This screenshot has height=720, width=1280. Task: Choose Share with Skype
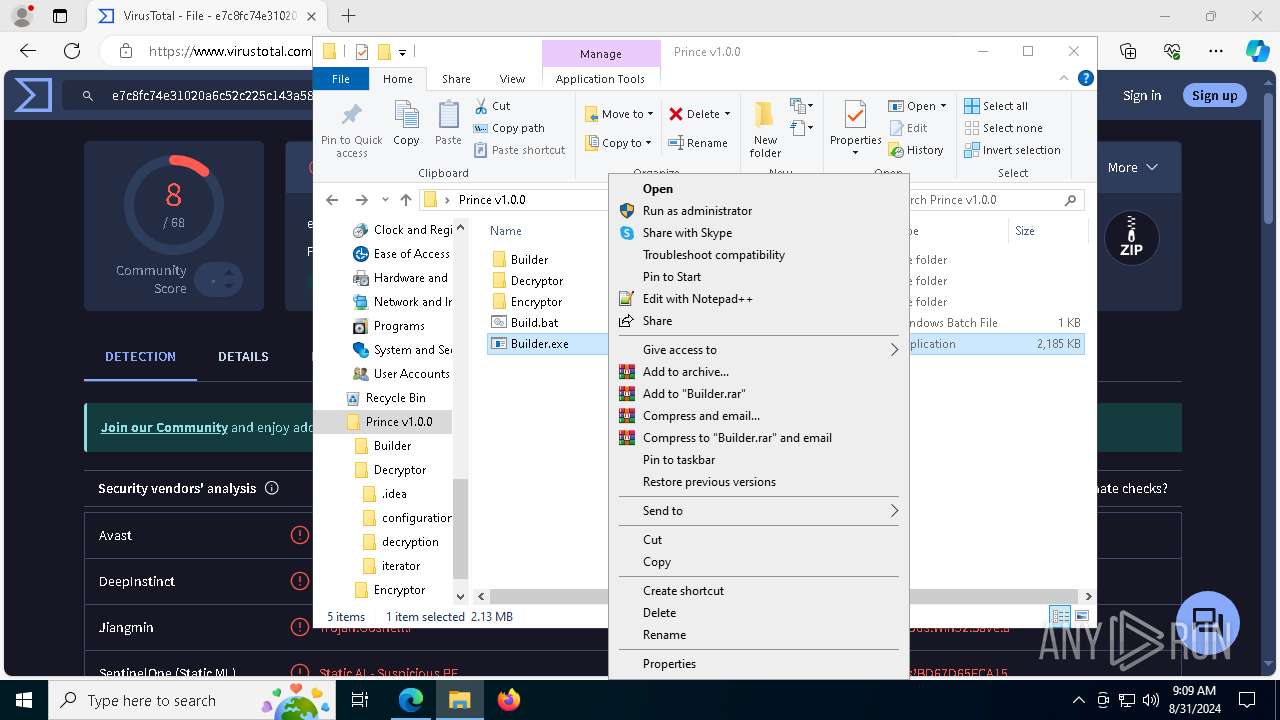pyautogui.click(x=687, y=233)
